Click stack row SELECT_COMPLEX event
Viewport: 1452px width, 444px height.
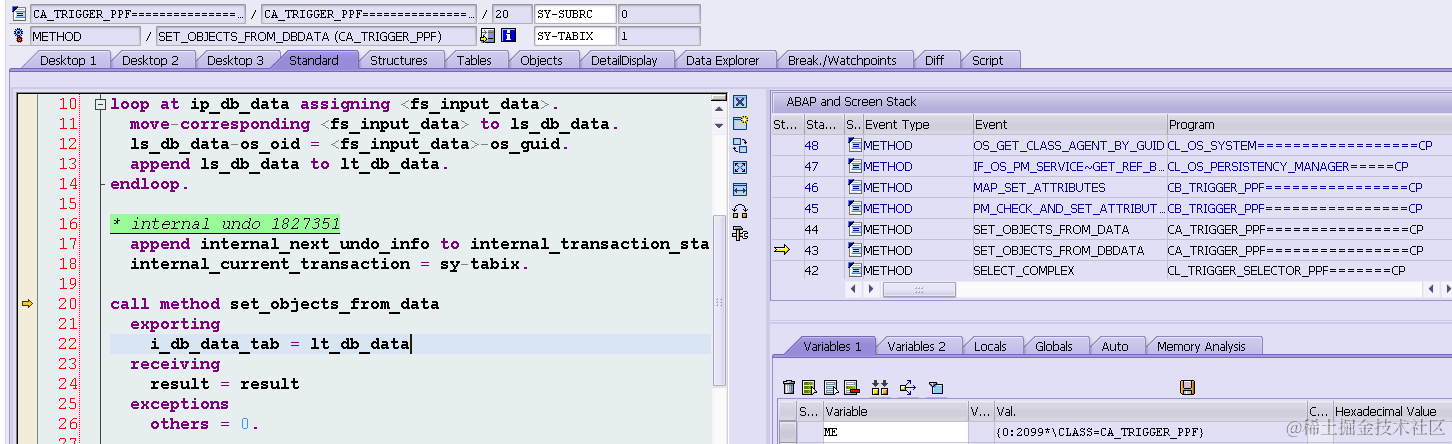1069,270
